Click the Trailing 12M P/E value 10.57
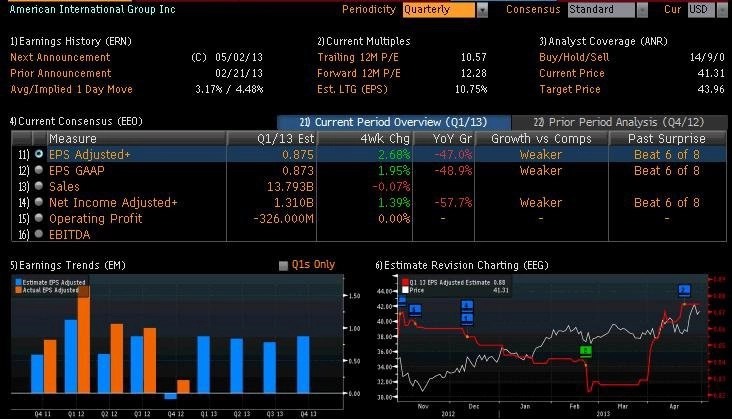Screen dimensions: 732x419 point(473,57)
